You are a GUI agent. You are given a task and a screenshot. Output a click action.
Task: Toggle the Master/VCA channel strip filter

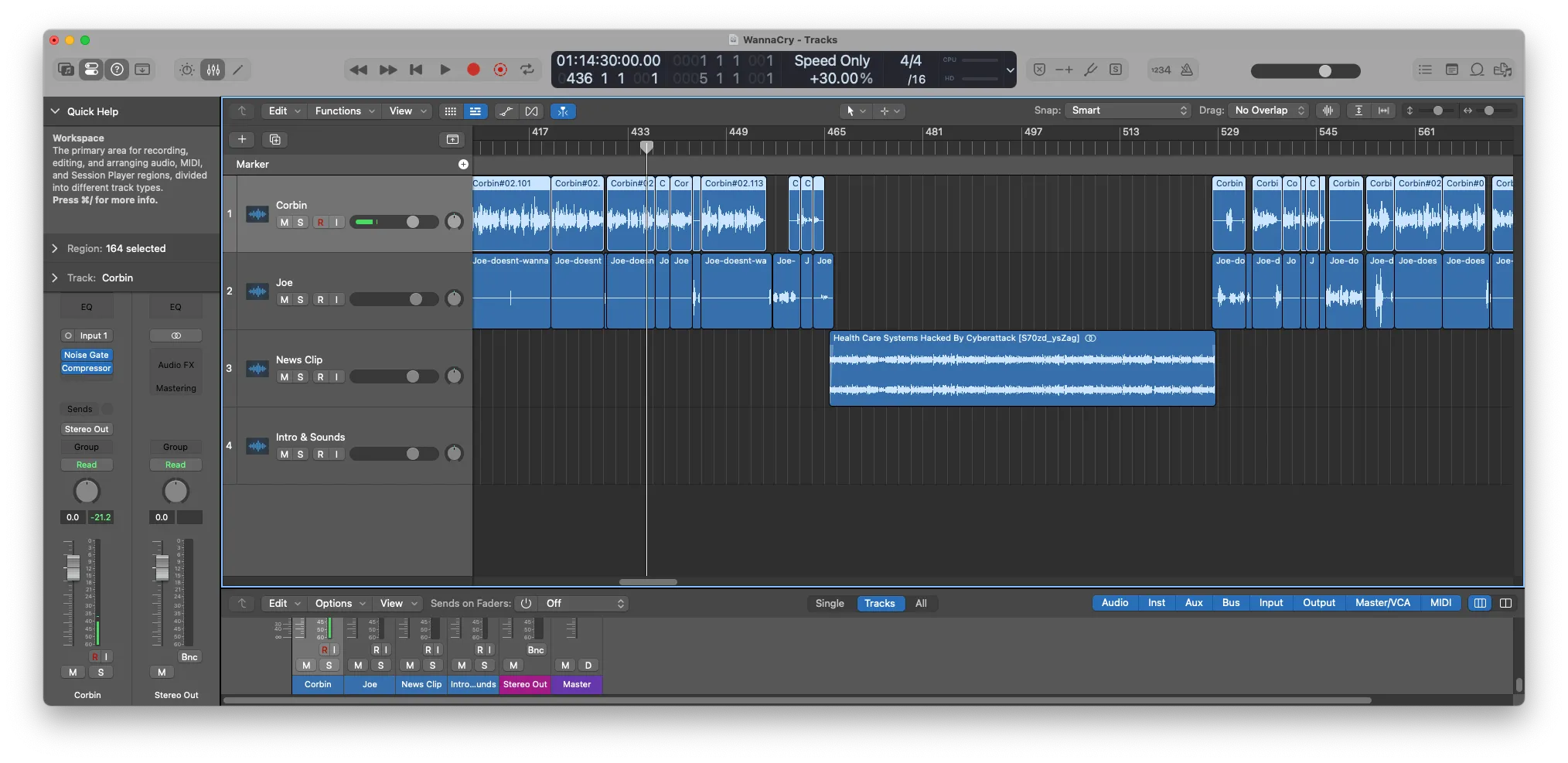point(1382,603)
